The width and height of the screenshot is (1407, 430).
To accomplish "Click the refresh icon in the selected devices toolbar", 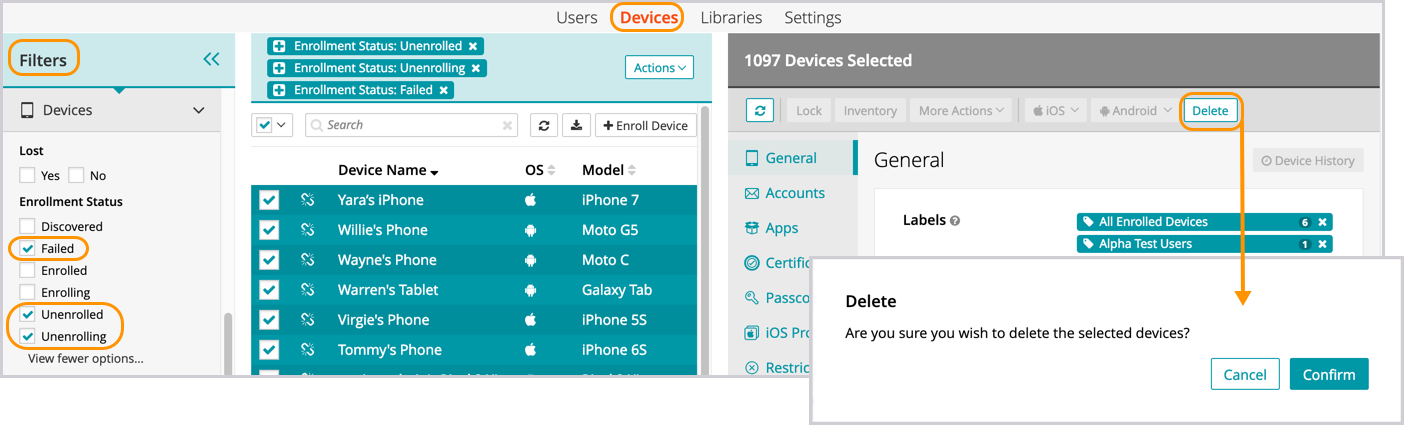I will (x=759, y=111).
